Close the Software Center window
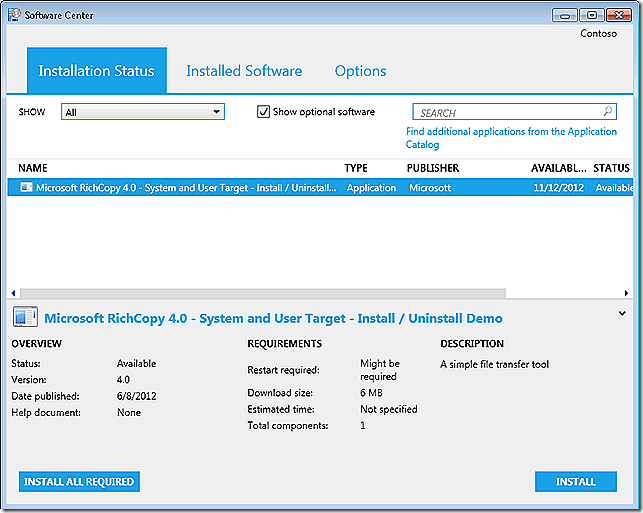 pyautogui.click(x=618, y=16)
